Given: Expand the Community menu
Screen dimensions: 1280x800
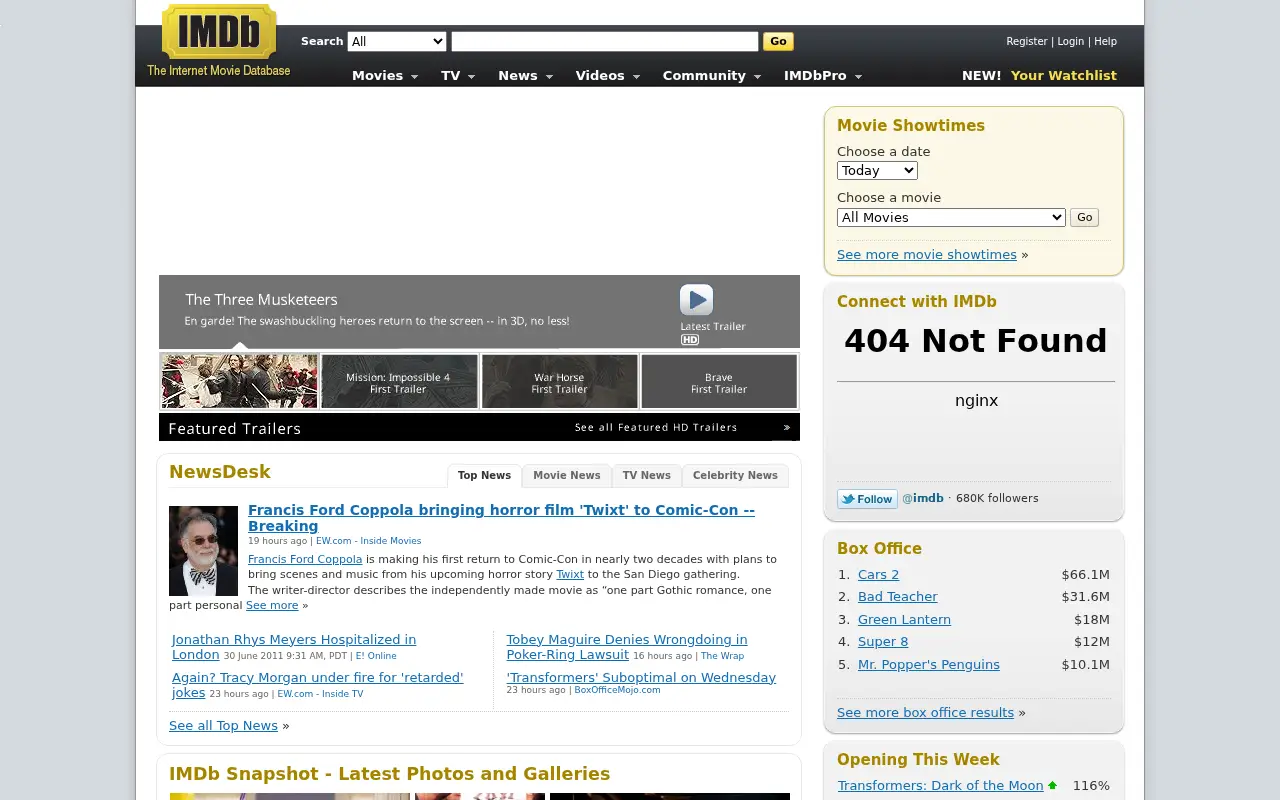Looking at the screenshot, I should tap(712, 75).
